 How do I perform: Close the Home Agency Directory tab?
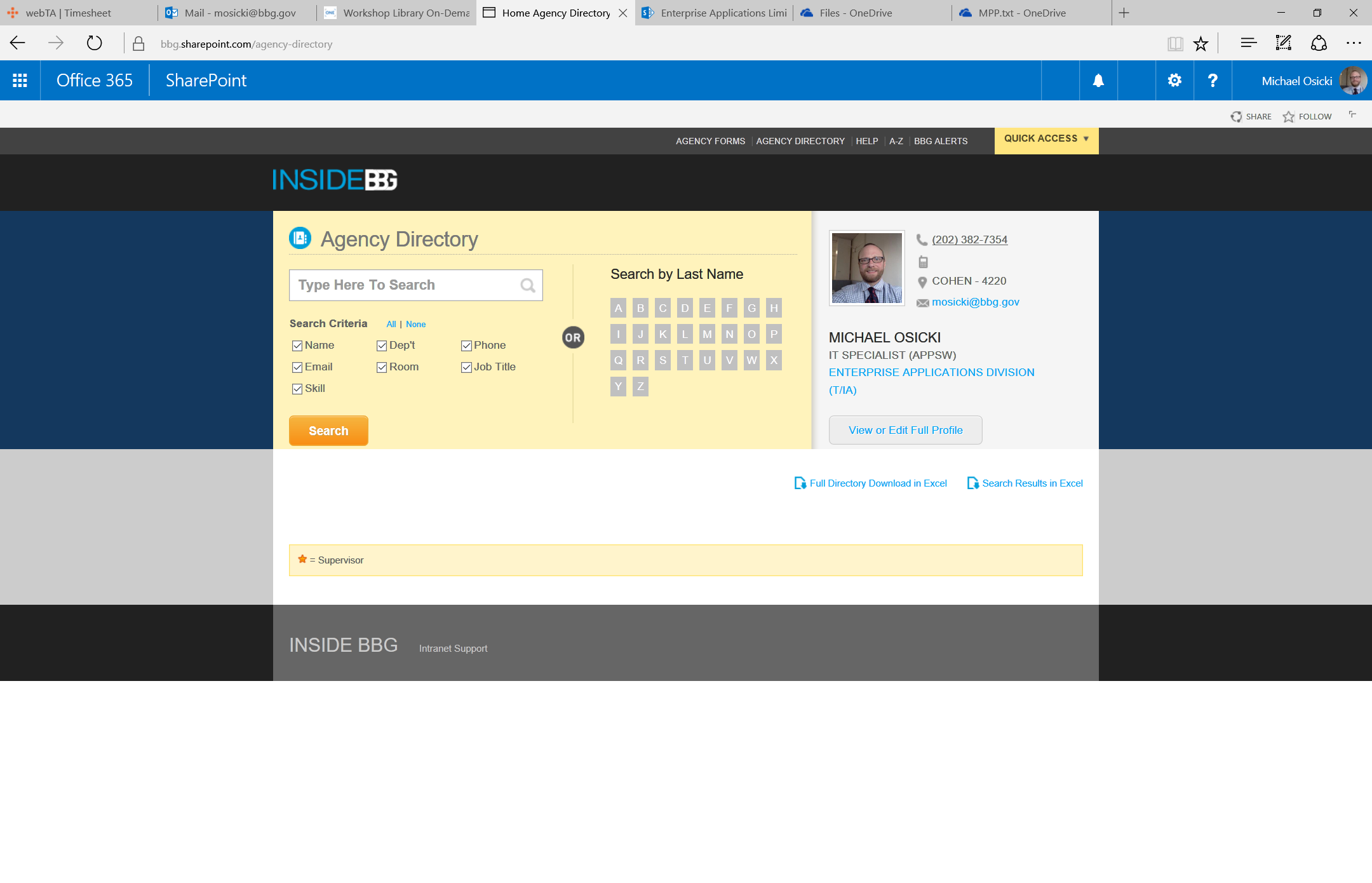622,13
